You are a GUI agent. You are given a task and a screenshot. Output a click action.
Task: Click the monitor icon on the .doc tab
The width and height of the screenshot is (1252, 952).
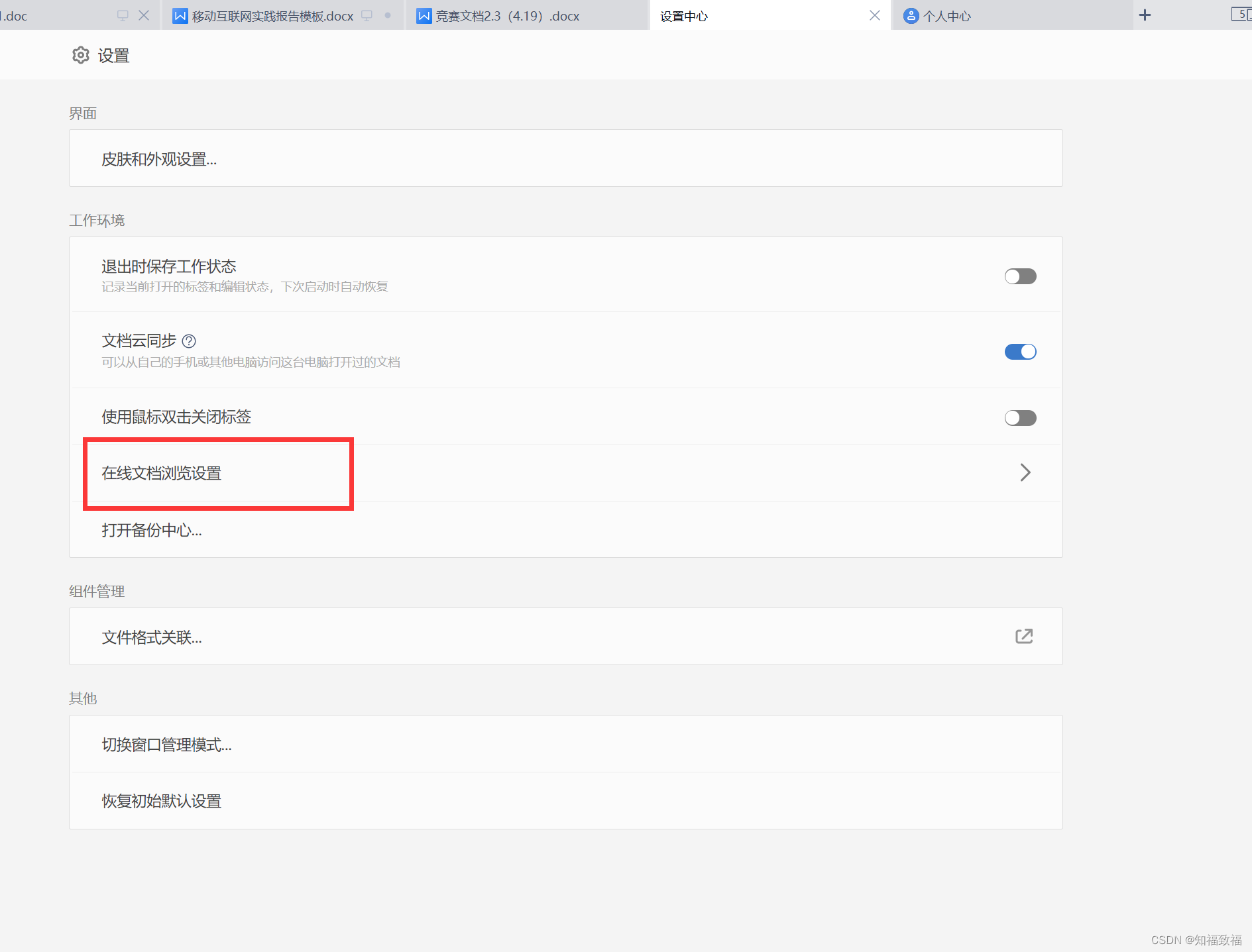tap(123, 16)
